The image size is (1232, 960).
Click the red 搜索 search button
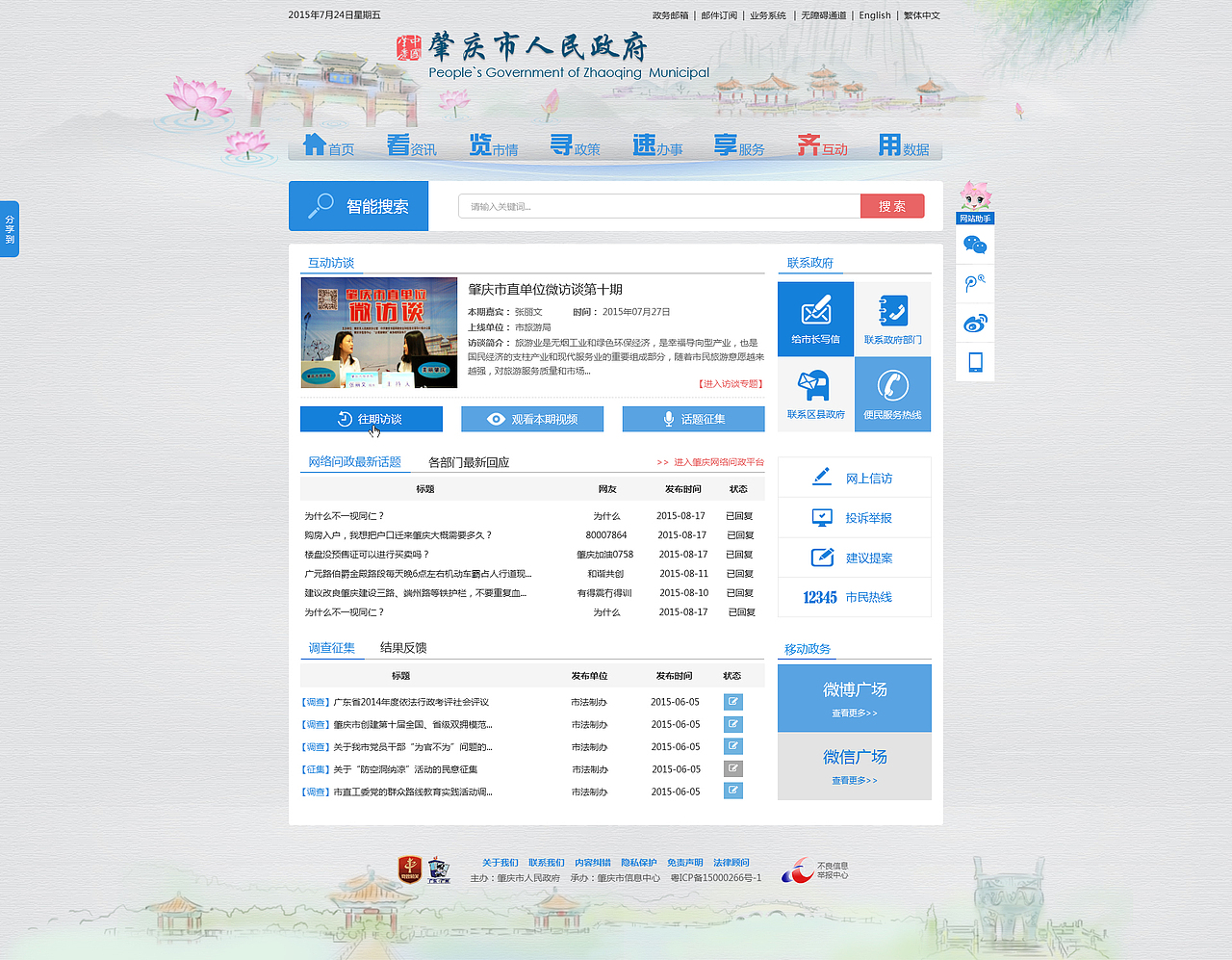click(x=891, y=205)
